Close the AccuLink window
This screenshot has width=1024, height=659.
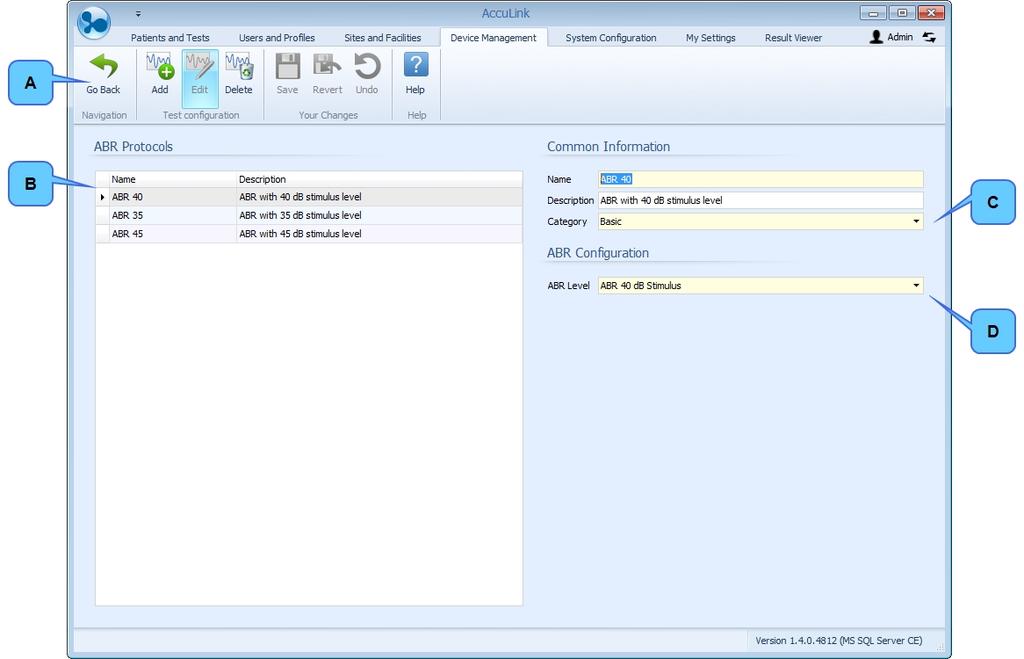931,13
